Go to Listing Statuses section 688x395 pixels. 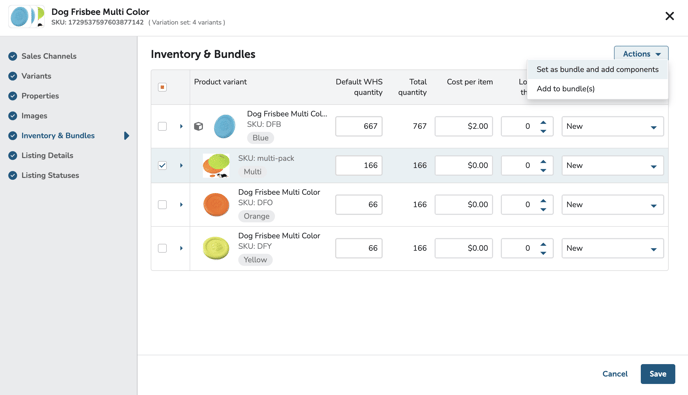pyautogui.click(x=50, y=175)
